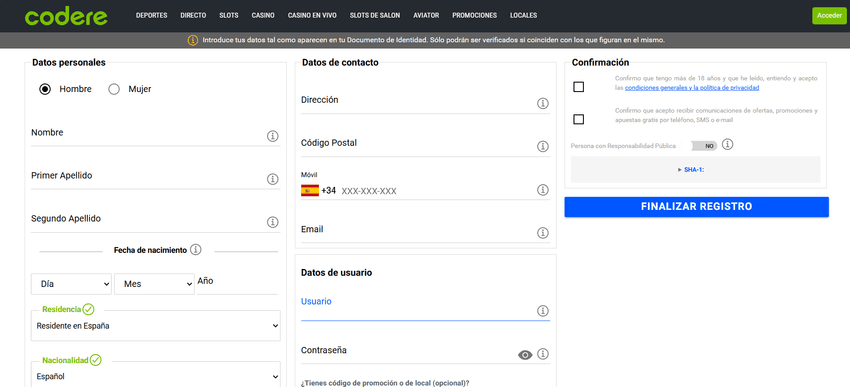Open info icon for Nombre field
The image size is (850, 387).
[273, 136]
